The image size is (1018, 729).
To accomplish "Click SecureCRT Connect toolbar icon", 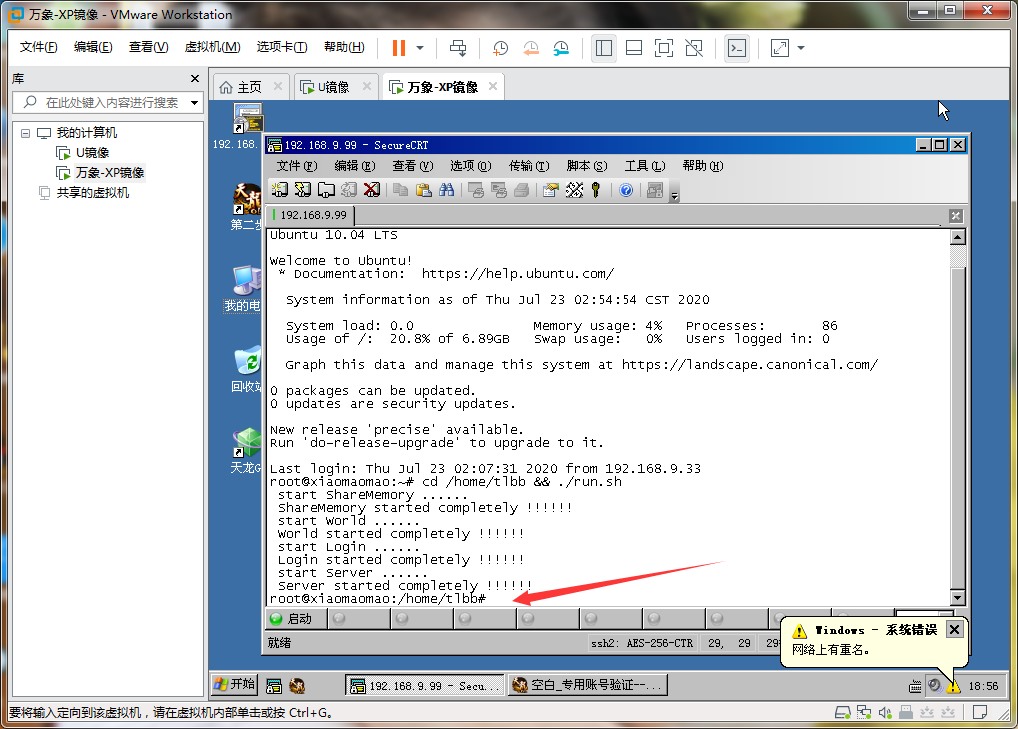I will point(280,190).
